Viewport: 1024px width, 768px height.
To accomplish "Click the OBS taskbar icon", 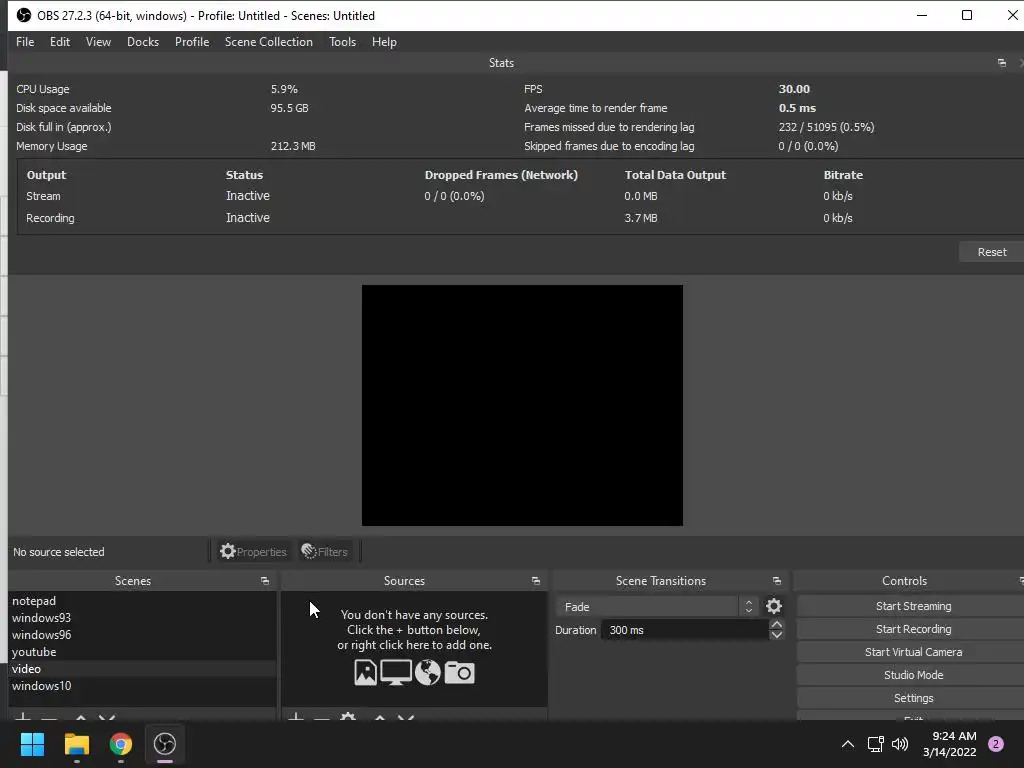I will coord(165,744).
